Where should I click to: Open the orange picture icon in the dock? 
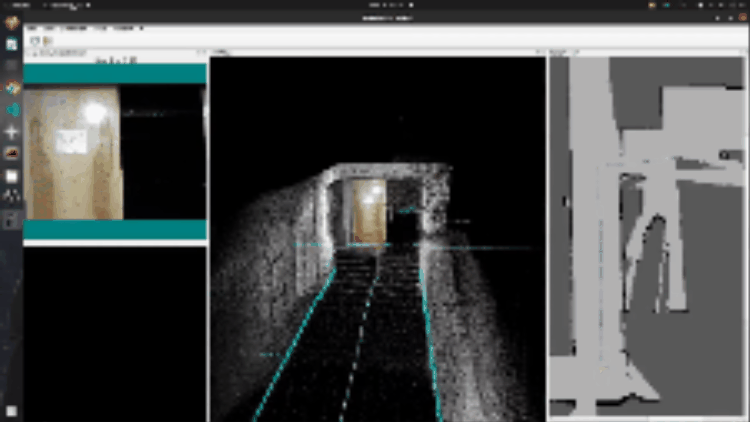point(12,154)
